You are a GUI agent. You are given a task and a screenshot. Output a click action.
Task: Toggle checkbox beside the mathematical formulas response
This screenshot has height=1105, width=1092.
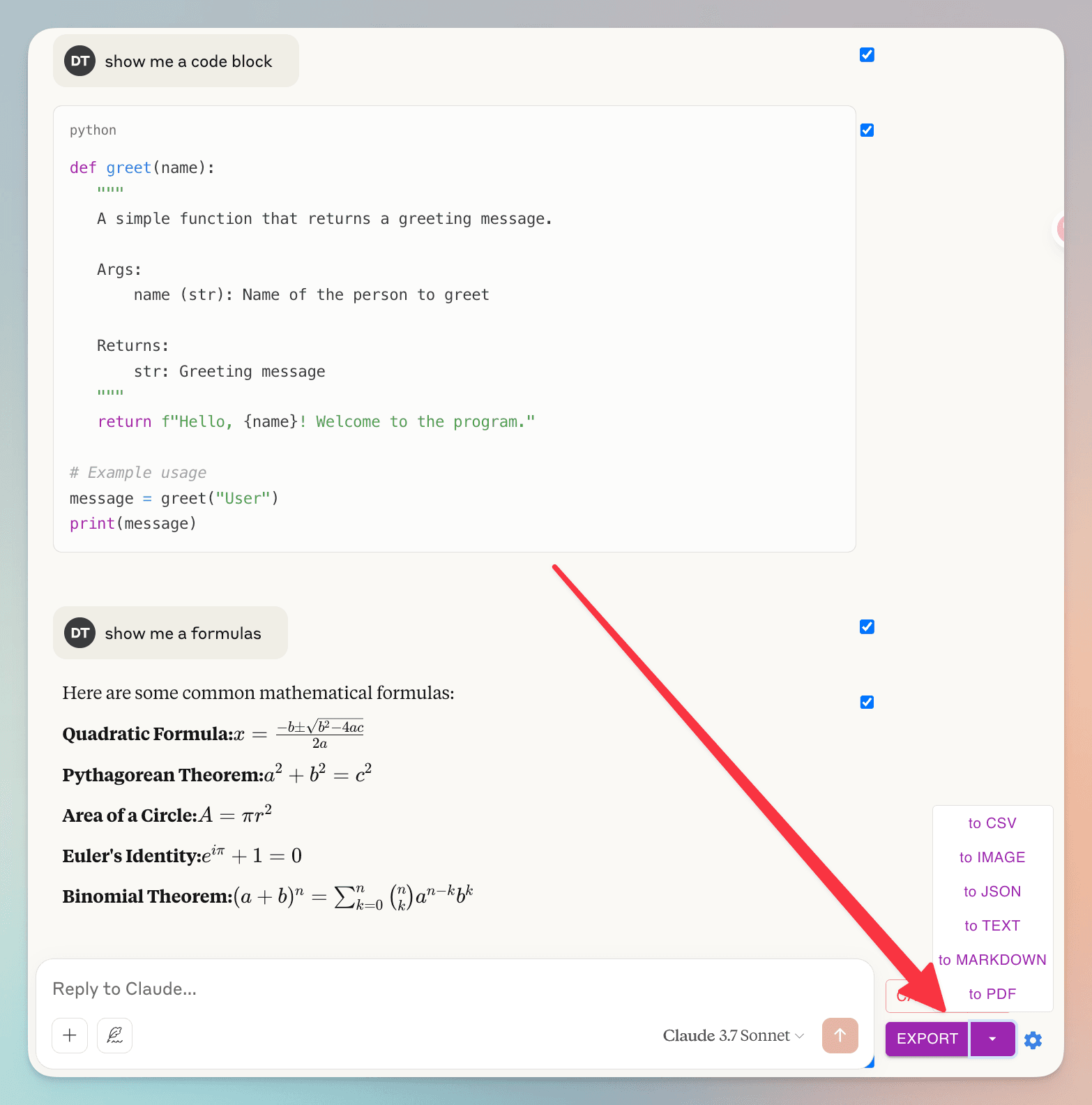[x=867, y=702]
